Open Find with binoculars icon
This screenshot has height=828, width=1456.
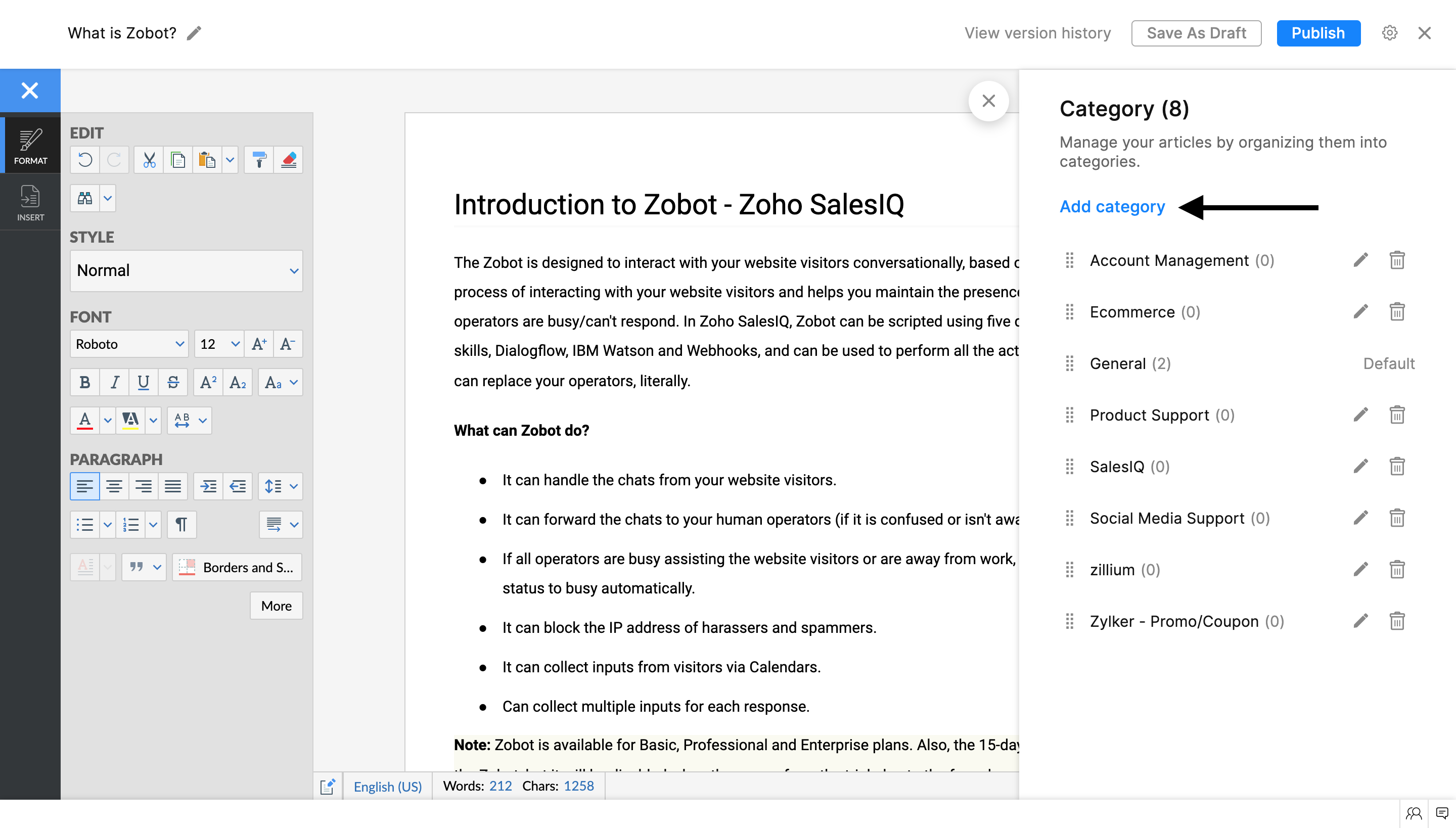pyautogui.click(x=85, y=199)
